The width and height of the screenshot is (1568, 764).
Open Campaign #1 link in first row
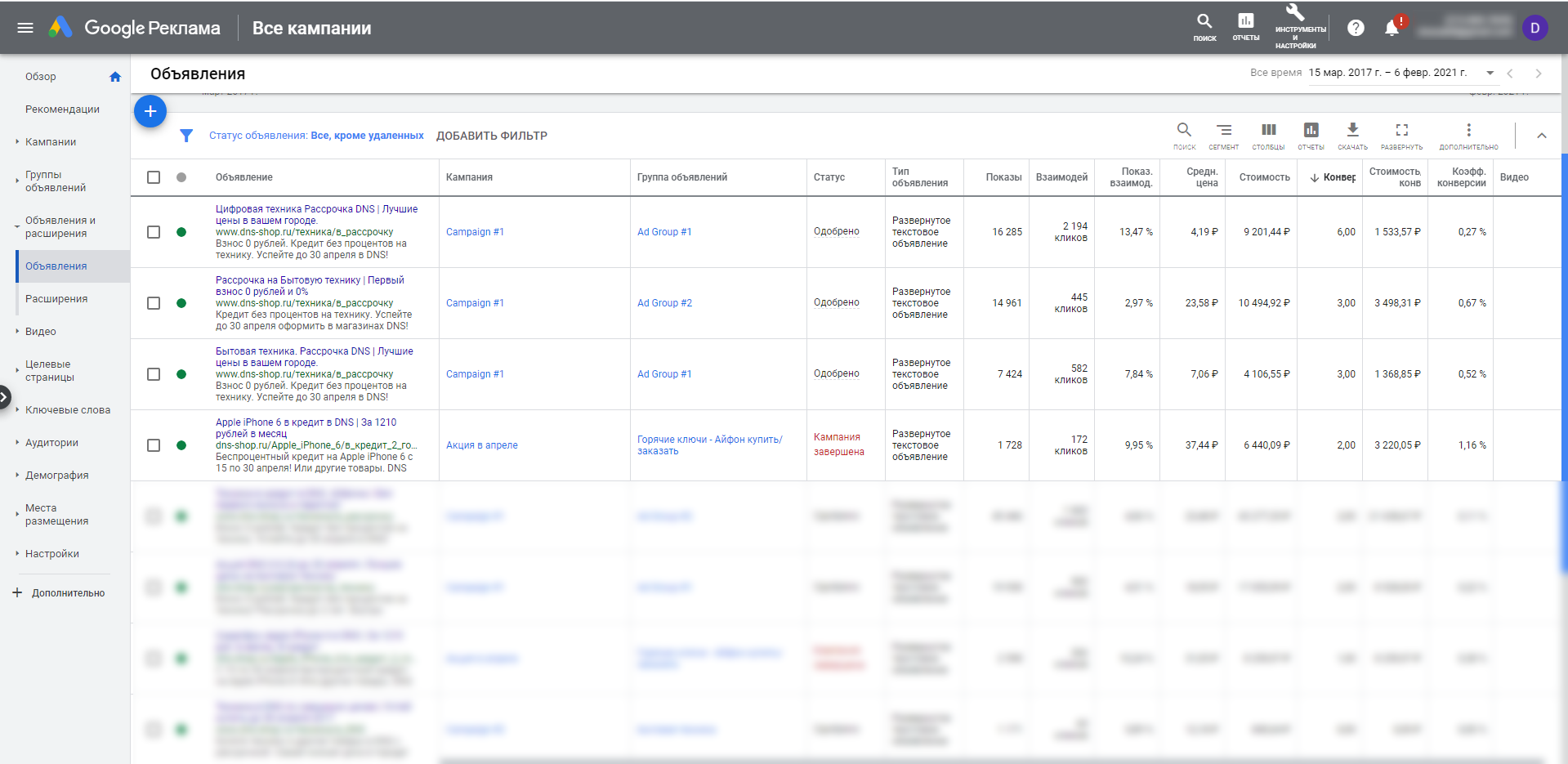[475, 232]
